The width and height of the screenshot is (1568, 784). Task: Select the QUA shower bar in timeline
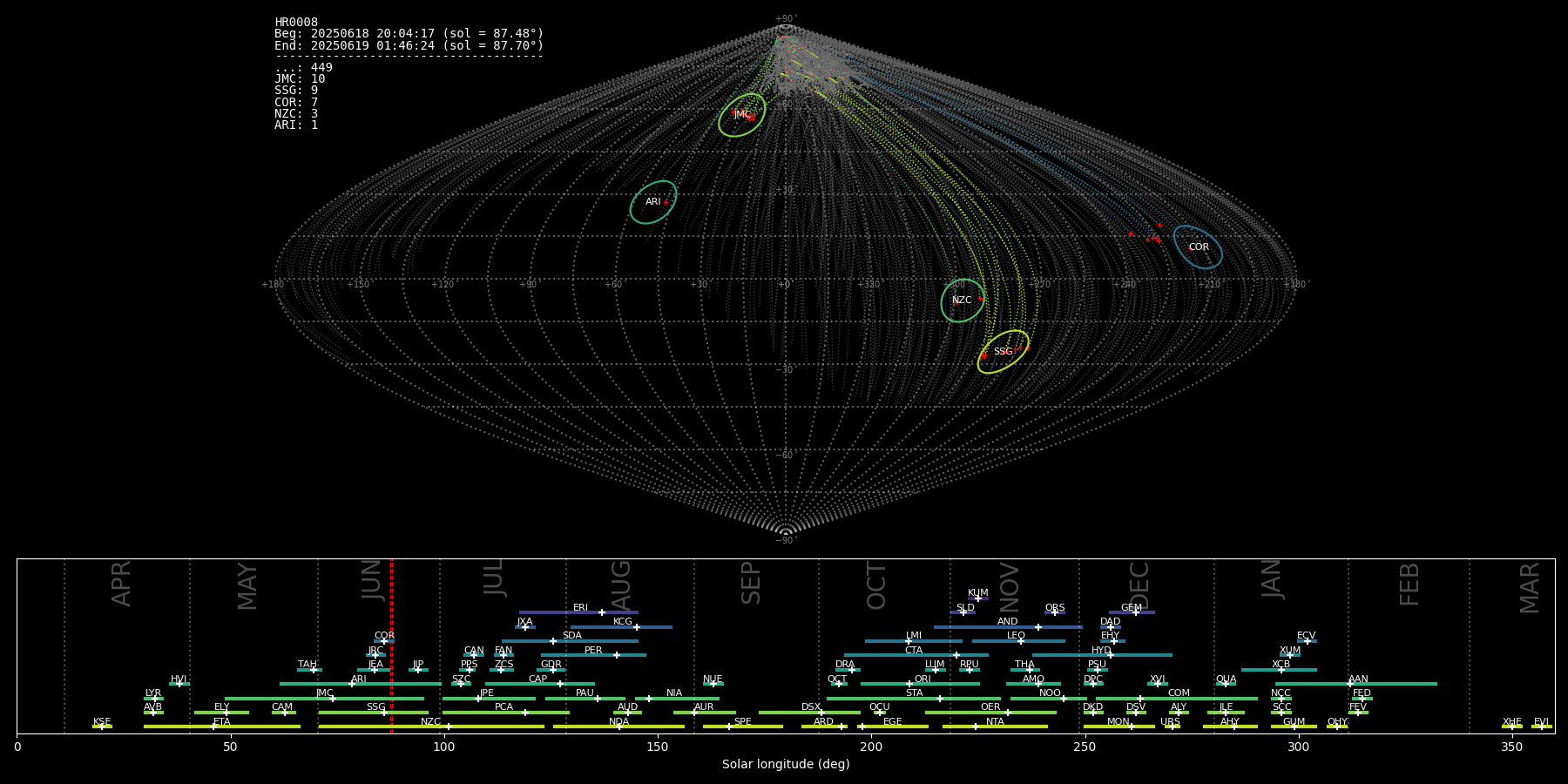1226,684
